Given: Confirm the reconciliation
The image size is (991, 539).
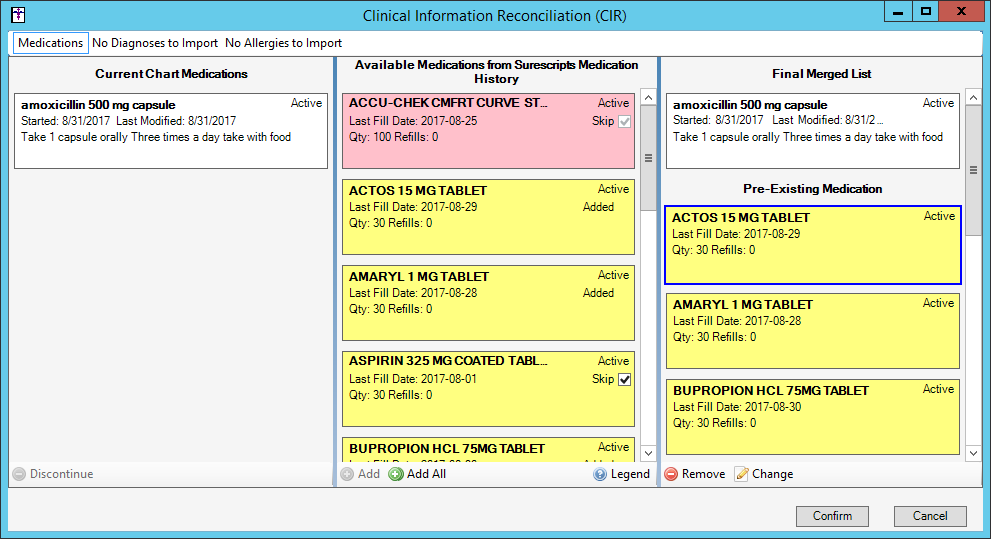Looking at the screenshot, I should click(x=832, y=516).
